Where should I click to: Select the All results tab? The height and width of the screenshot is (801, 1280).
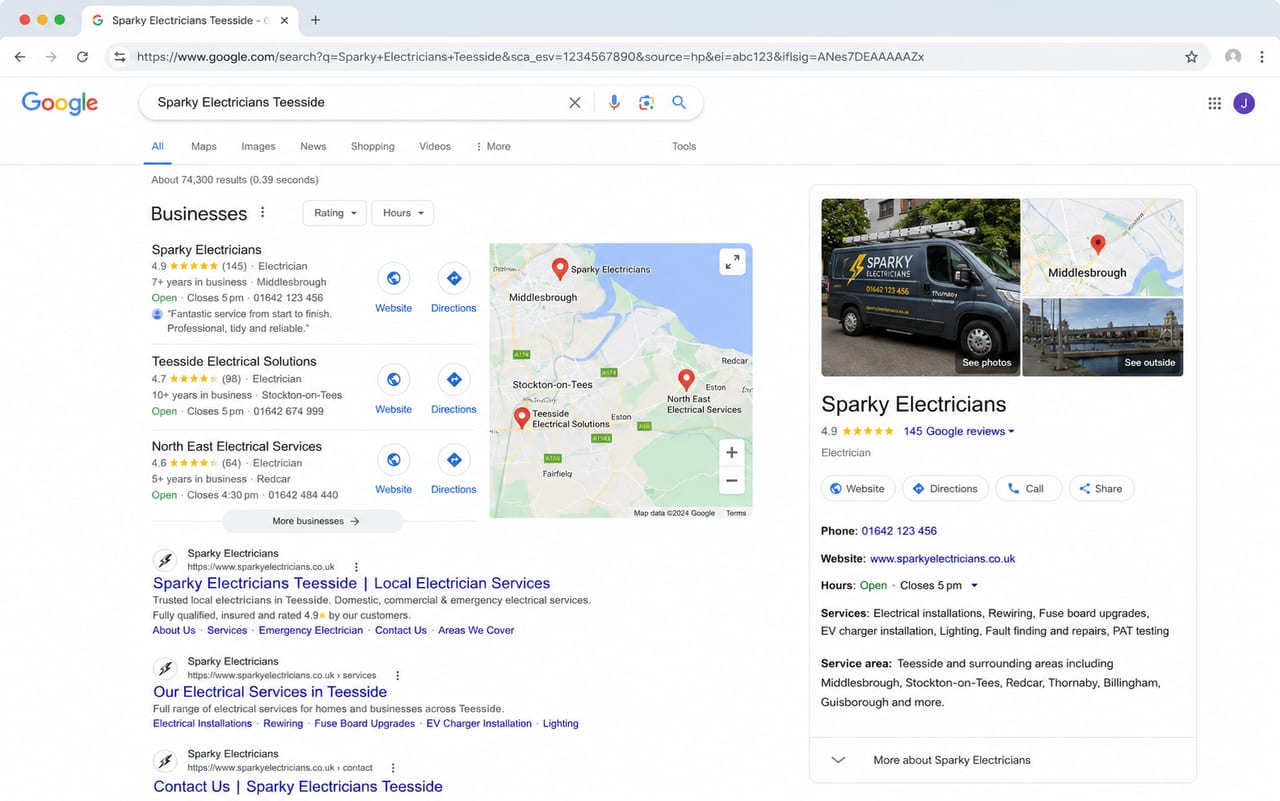coord(158,146)
